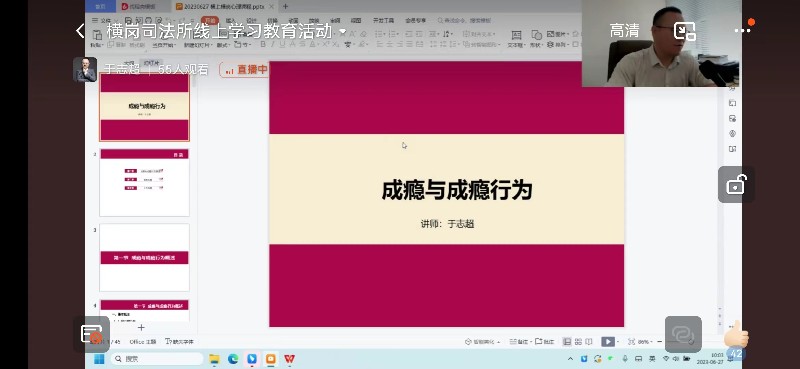Tap the link-mic icon at bottom right
Screen dimensions: 800x369
[x=683, y=334]
